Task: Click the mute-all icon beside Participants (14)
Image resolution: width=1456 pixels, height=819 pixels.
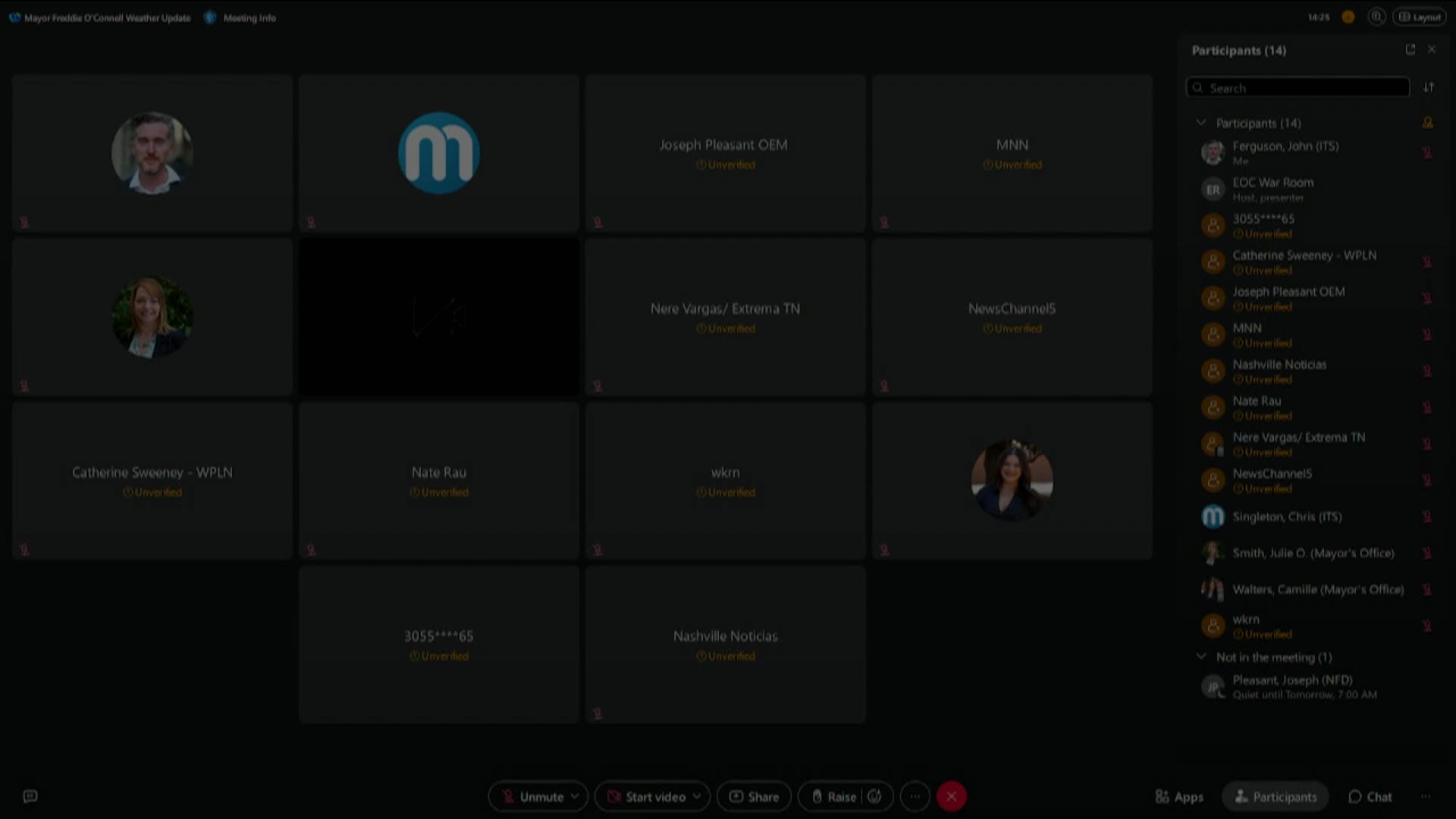Action: click(x=1427, y=122)
